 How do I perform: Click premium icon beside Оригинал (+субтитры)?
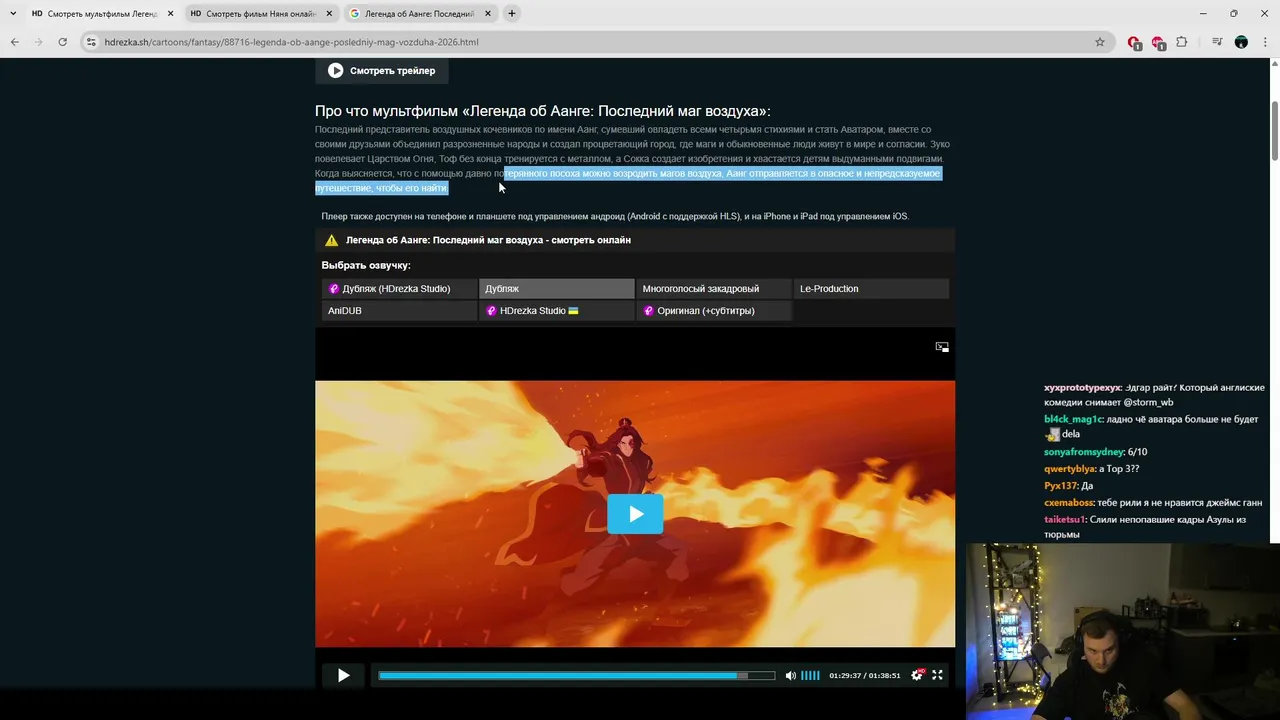[x=649, y=311]
